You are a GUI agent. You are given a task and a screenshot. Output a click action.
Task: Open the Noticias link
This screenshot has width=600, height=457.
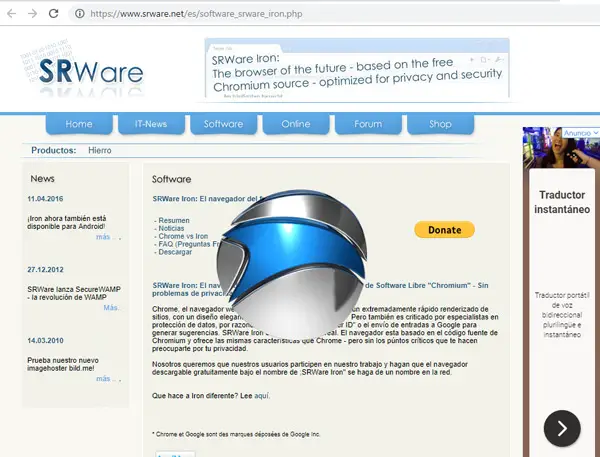(x=171, y=228)
